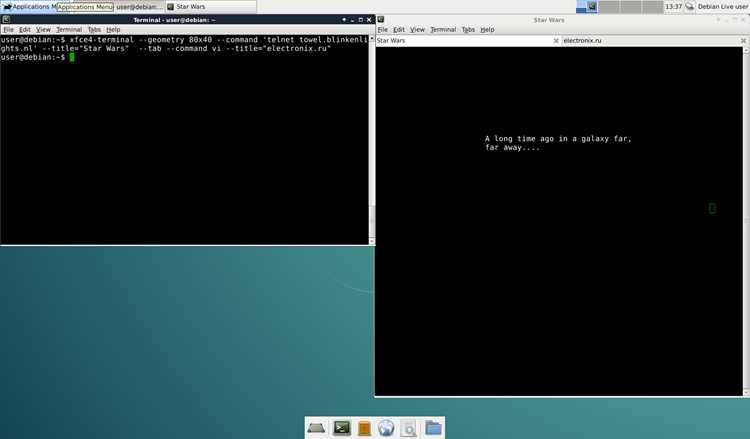The image size is (750, 439).
Task: Click the 'Star Wars' window title bar text
Action: (x=549, y=20)
